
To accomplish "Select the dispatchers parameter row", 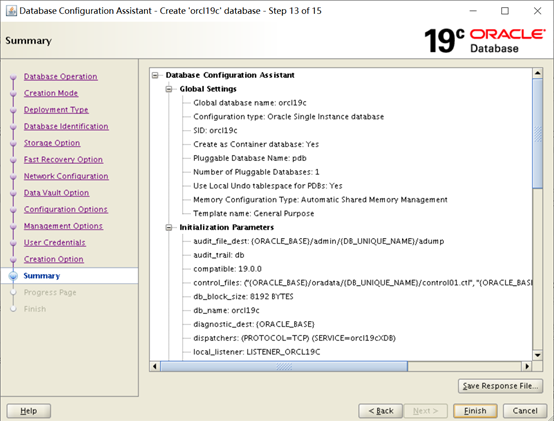I will click(294, 338).
